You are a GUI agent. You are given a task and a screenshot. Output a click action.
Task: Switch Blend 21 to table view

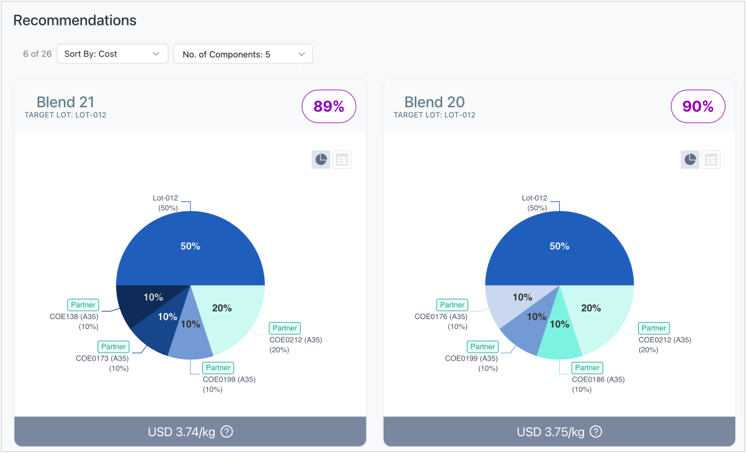click(342, 160)
